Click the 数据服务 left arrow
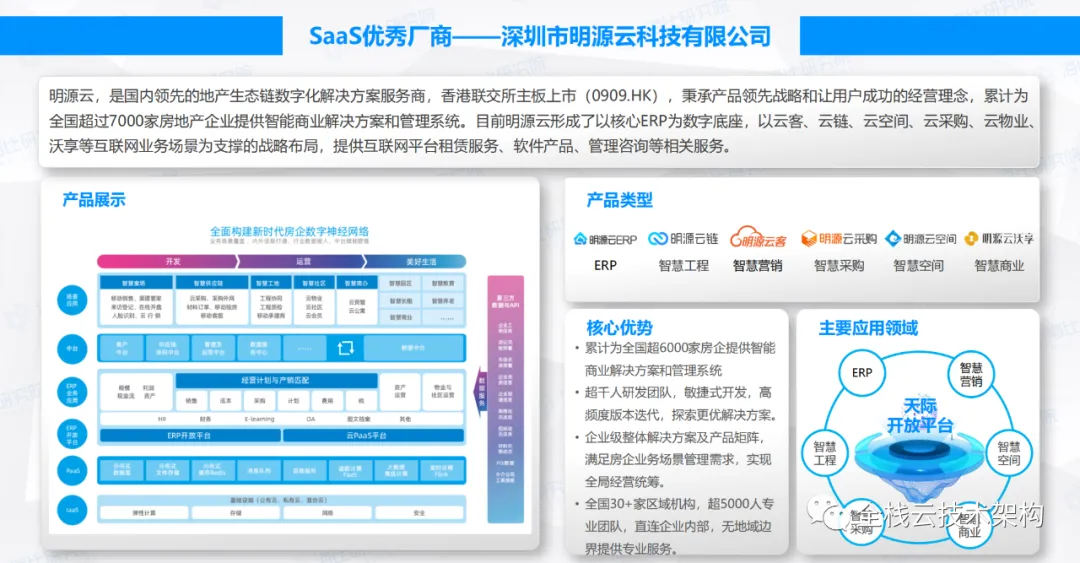1080x563 pixels. [480, 391]
